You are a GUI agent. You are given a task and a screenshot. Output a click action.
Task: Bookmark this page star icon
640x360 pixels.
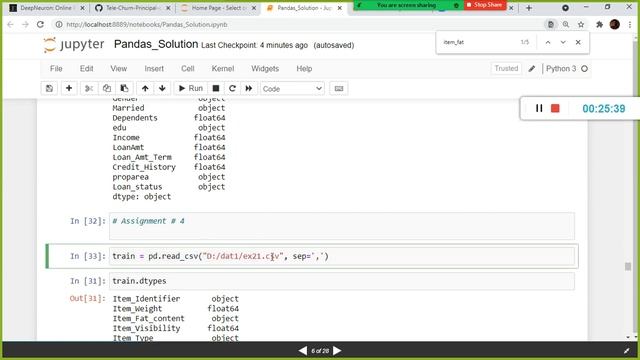pos(581,24)
